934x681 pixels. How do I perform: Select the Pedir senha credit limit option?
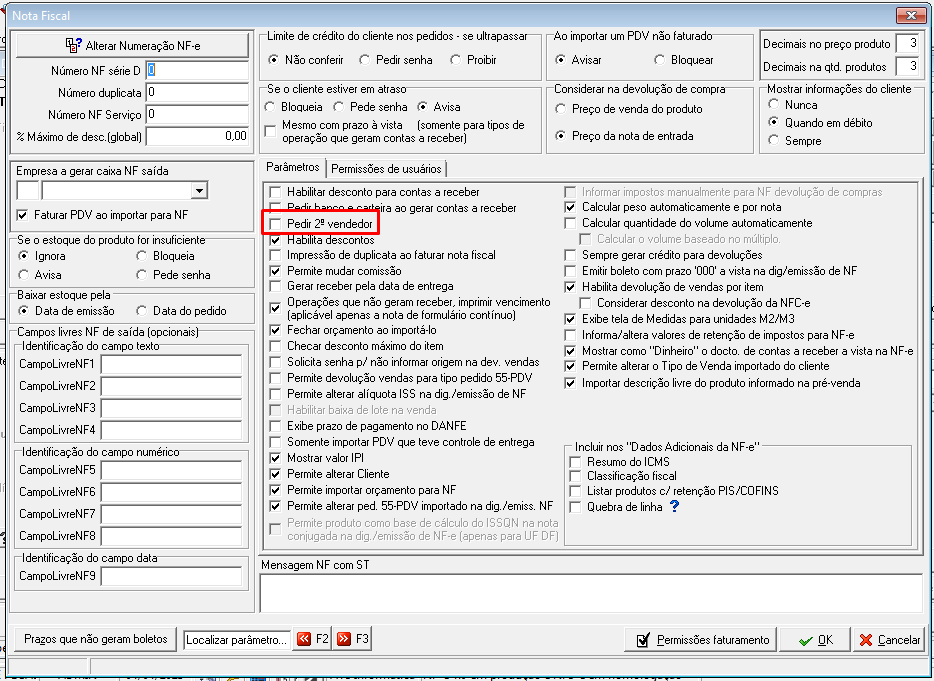tap(365, 60)
